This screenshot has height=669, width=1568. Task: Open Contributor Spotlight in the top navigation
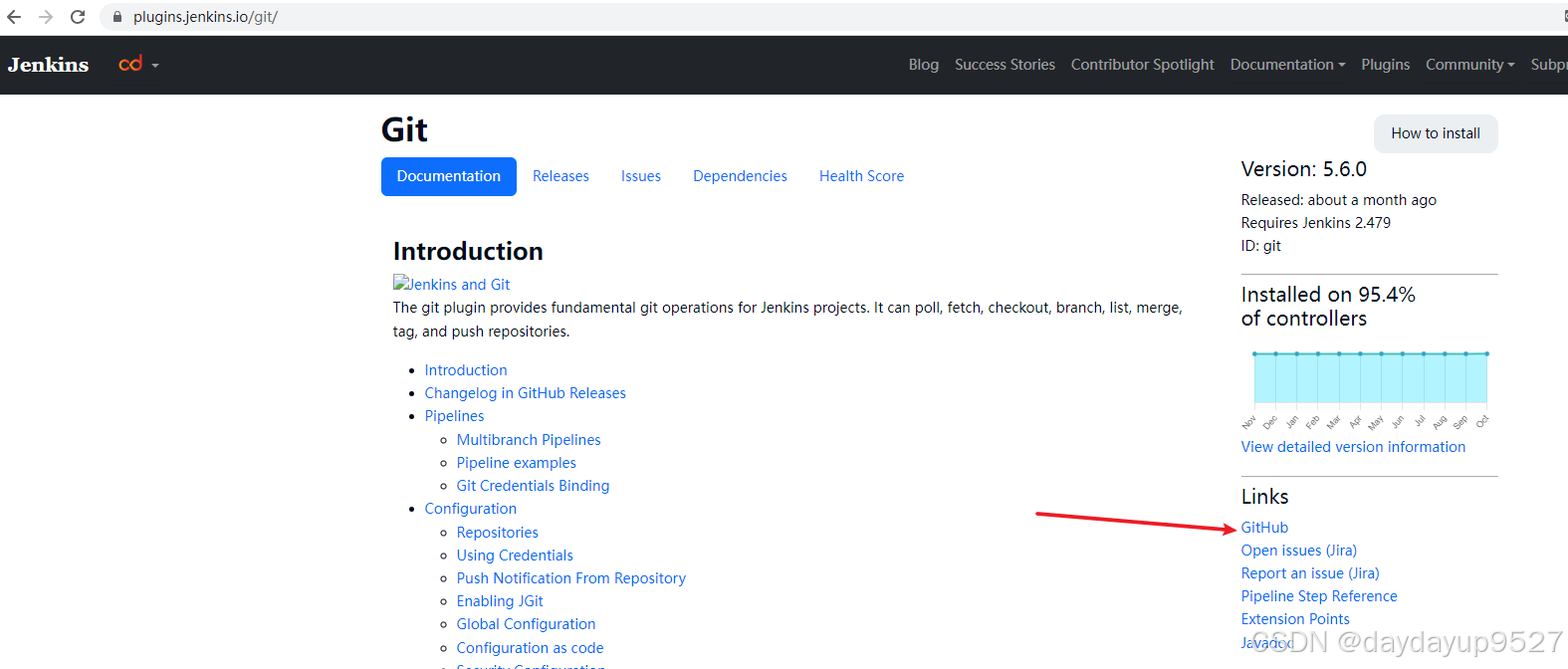click(1143, 65)
